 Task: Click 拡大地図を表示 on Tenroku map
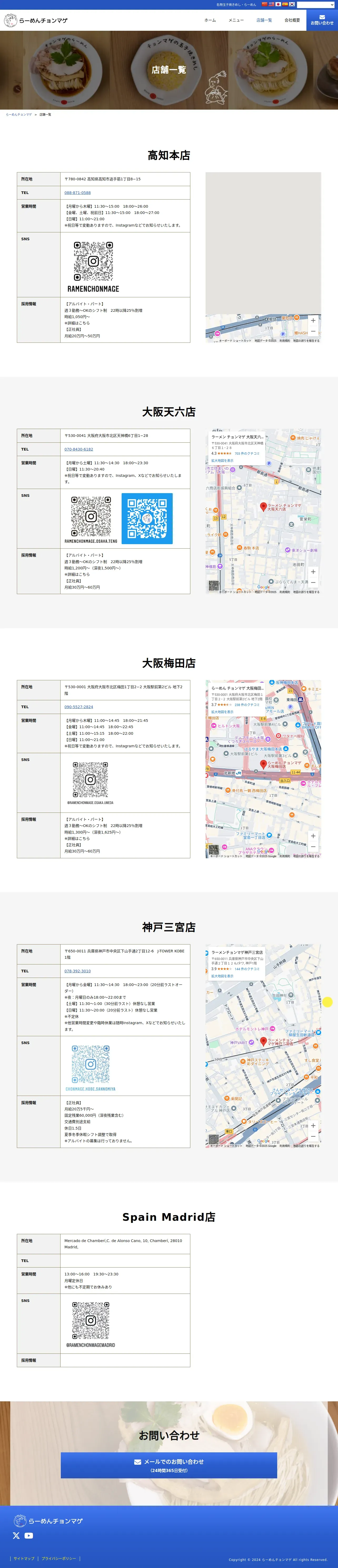click(222, 461)
